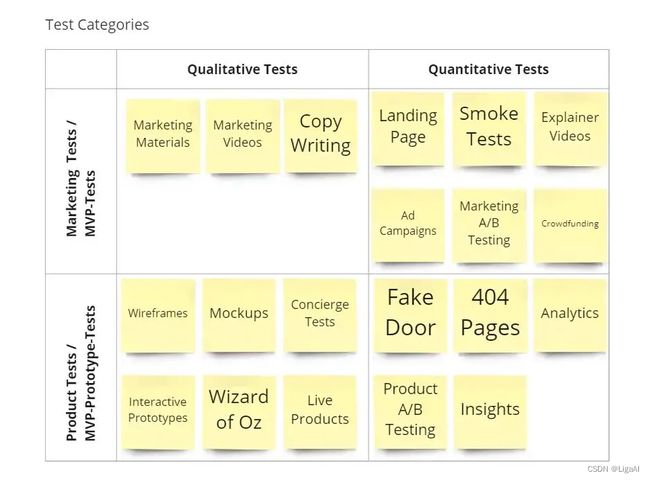This screenshot has height=480, width=650.
Task: Select the Product A/B Testing note
Action: point(410,412)
